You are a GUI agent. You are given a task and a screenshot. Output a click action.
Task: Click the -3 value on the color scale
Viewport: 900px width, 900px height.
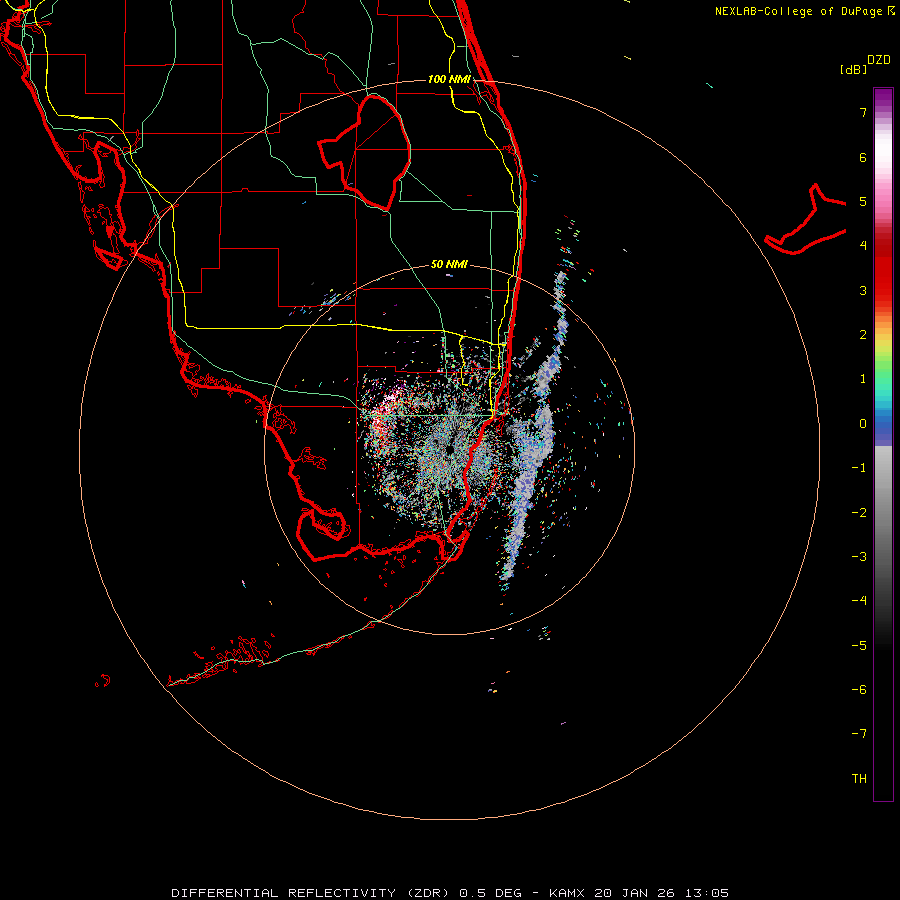[859, 557]
